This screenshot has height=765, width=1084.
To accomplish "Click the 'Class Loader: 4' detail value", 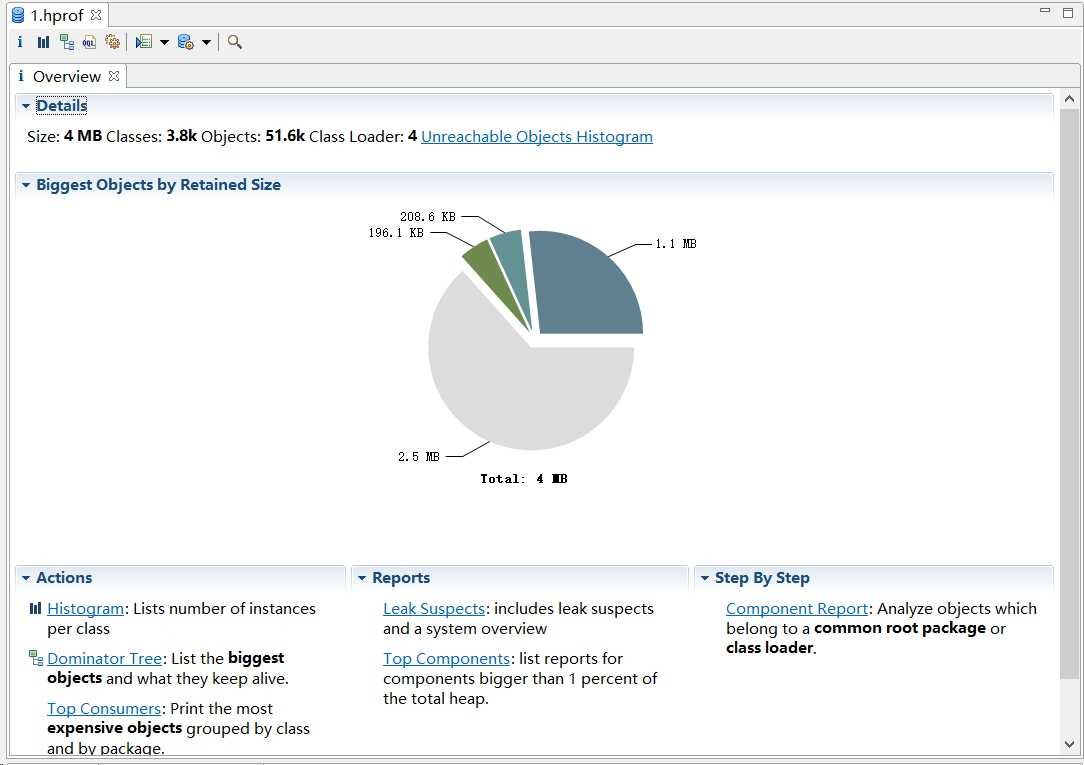I will pyautogui.click(x=363, y=136).
